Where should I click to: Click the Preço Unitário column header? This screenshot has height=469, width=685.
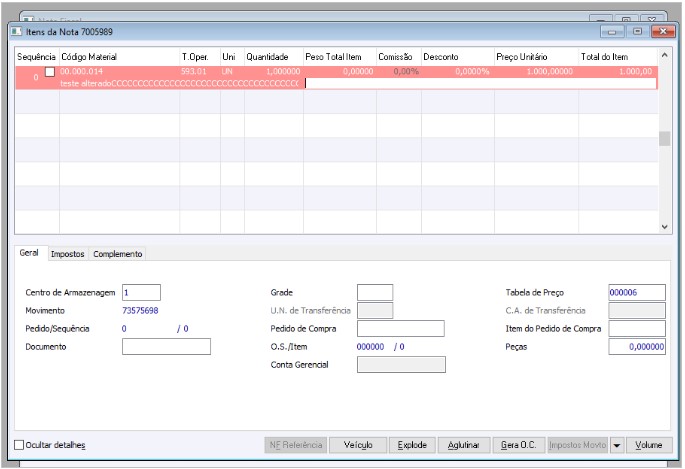[x=536, y=57]
